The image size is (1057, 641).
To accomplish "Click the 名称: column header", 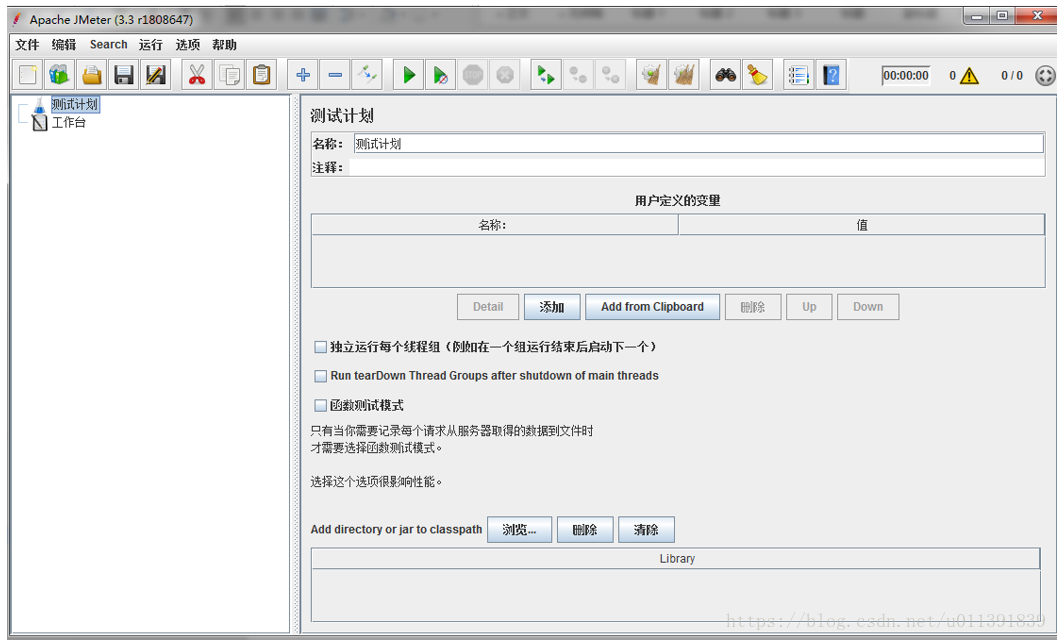I will point(494,225).
